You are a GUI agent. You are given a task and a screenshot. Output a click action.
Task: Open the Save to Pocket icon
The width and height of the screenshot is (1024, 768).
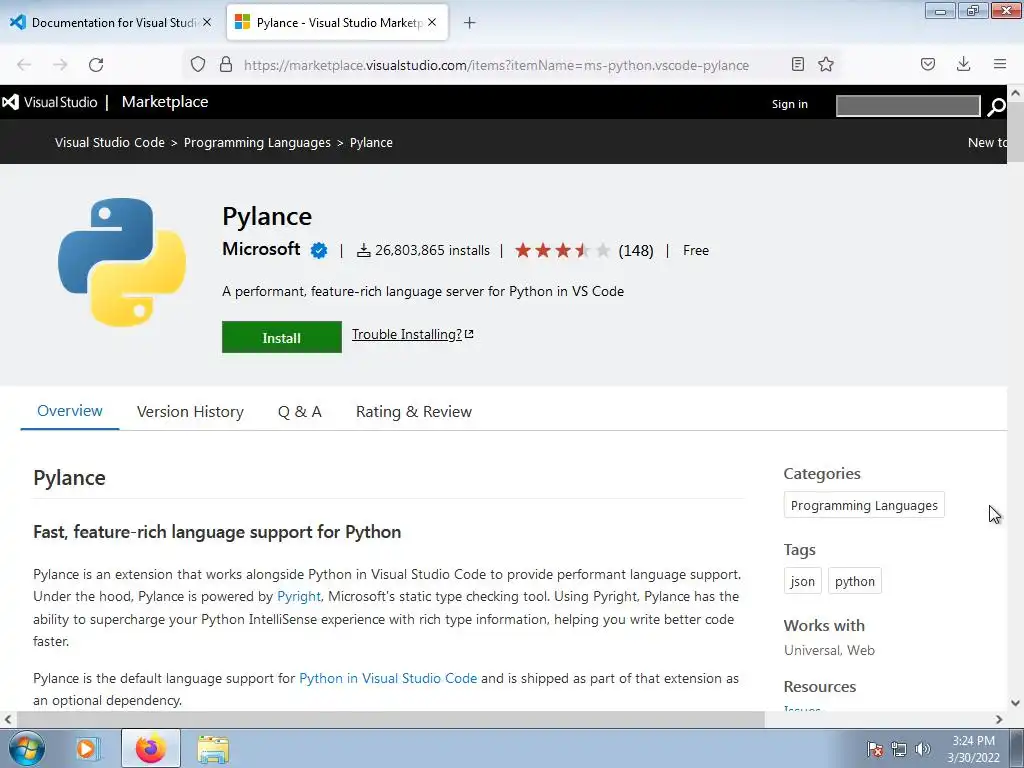click(928, 64)
